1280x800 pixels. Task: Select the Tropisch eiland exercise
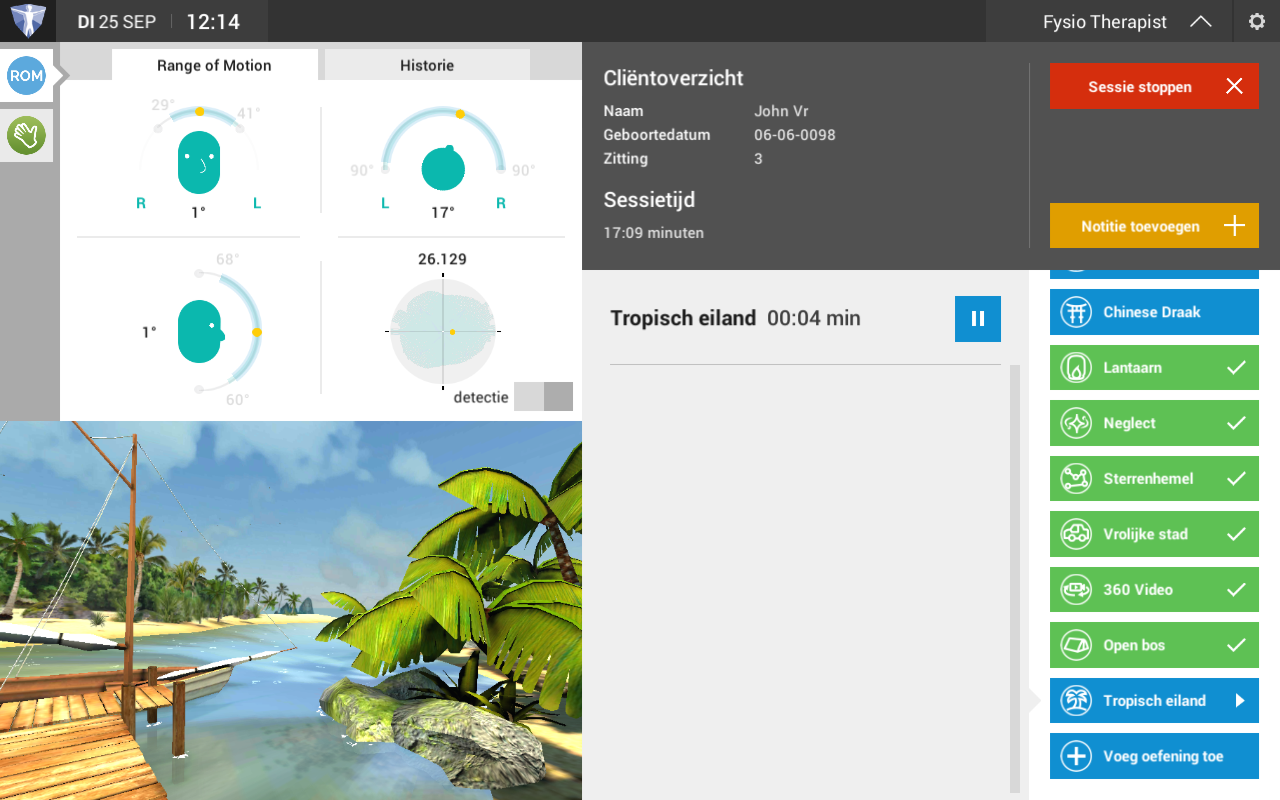tap(1154, 700)
